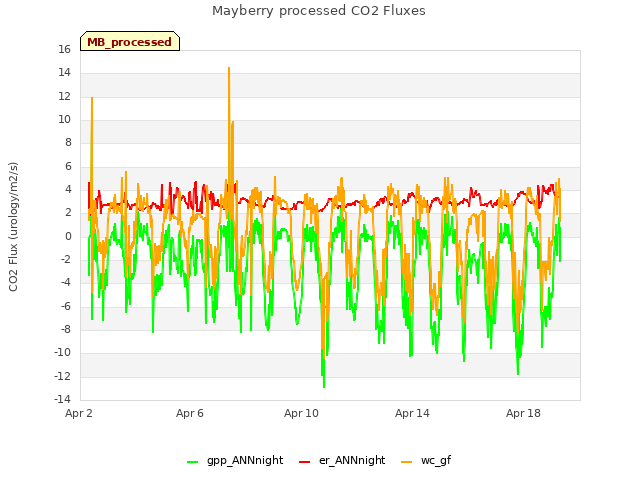This screenshot has height=480, width=640.
Task: Click the -10 y-axis tick label
Action: click(62, 352)
